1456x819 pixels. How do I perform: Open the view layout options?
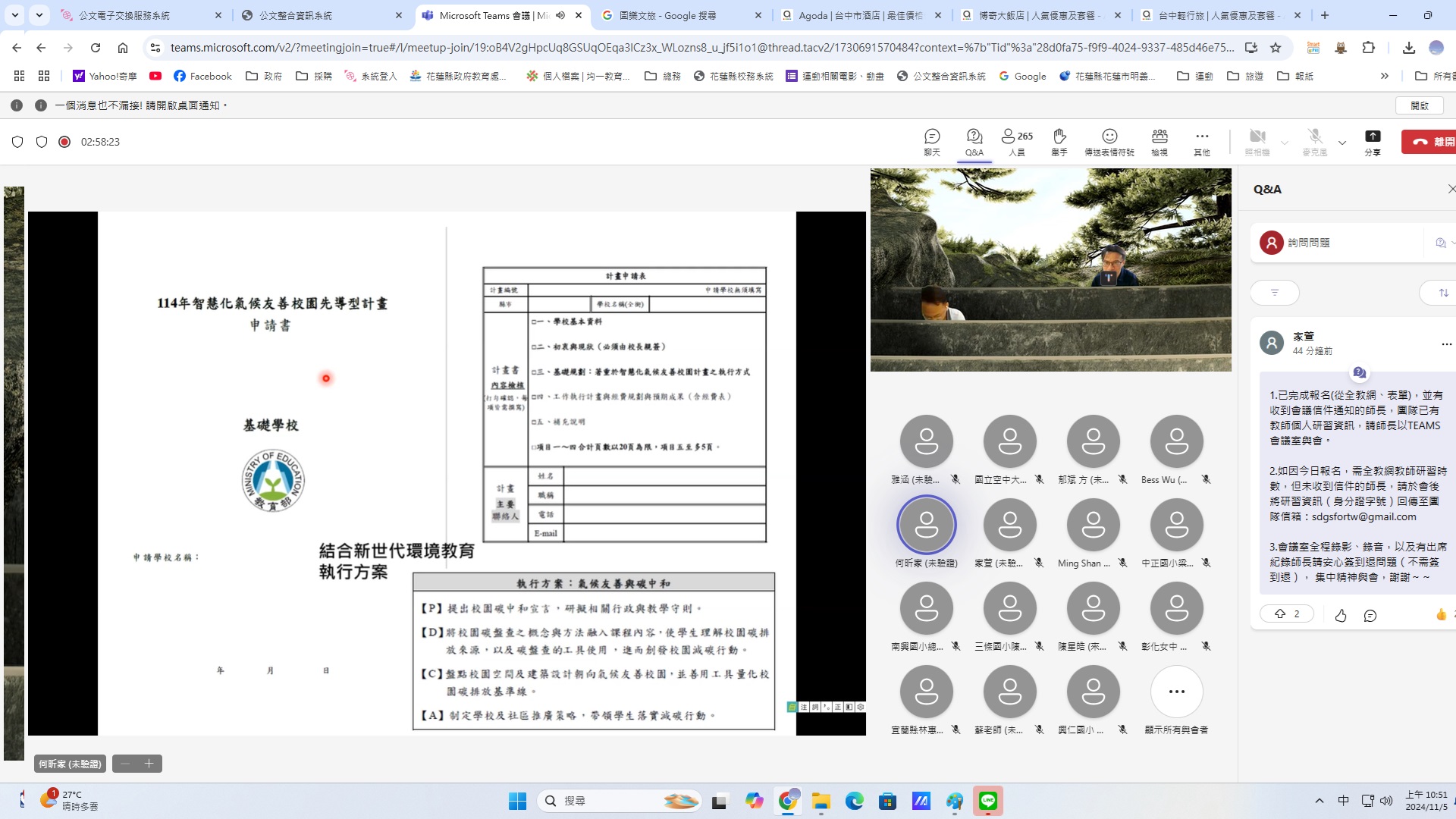pyautogui.click(x=1159, y=141)
